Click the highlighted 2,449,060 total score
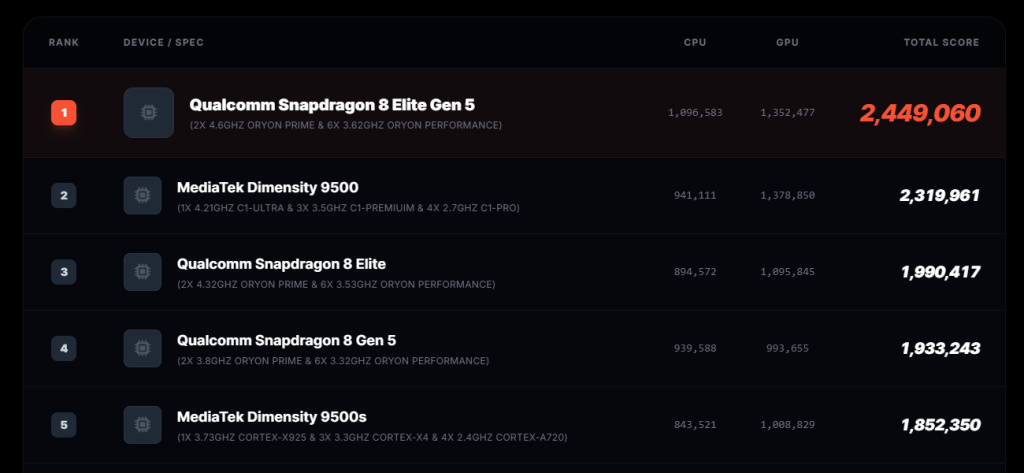The image size is (1024, 473). (x=920, y=113)
